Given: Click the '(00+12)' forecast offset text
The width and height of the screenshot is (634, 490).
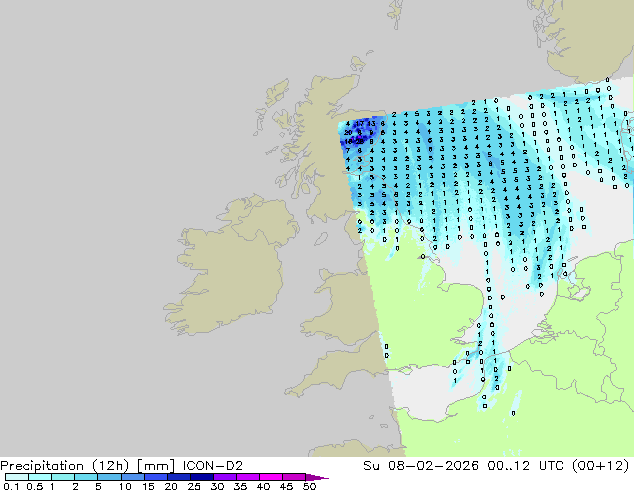Looking at the screenshot, I should (x=601, y=466).
